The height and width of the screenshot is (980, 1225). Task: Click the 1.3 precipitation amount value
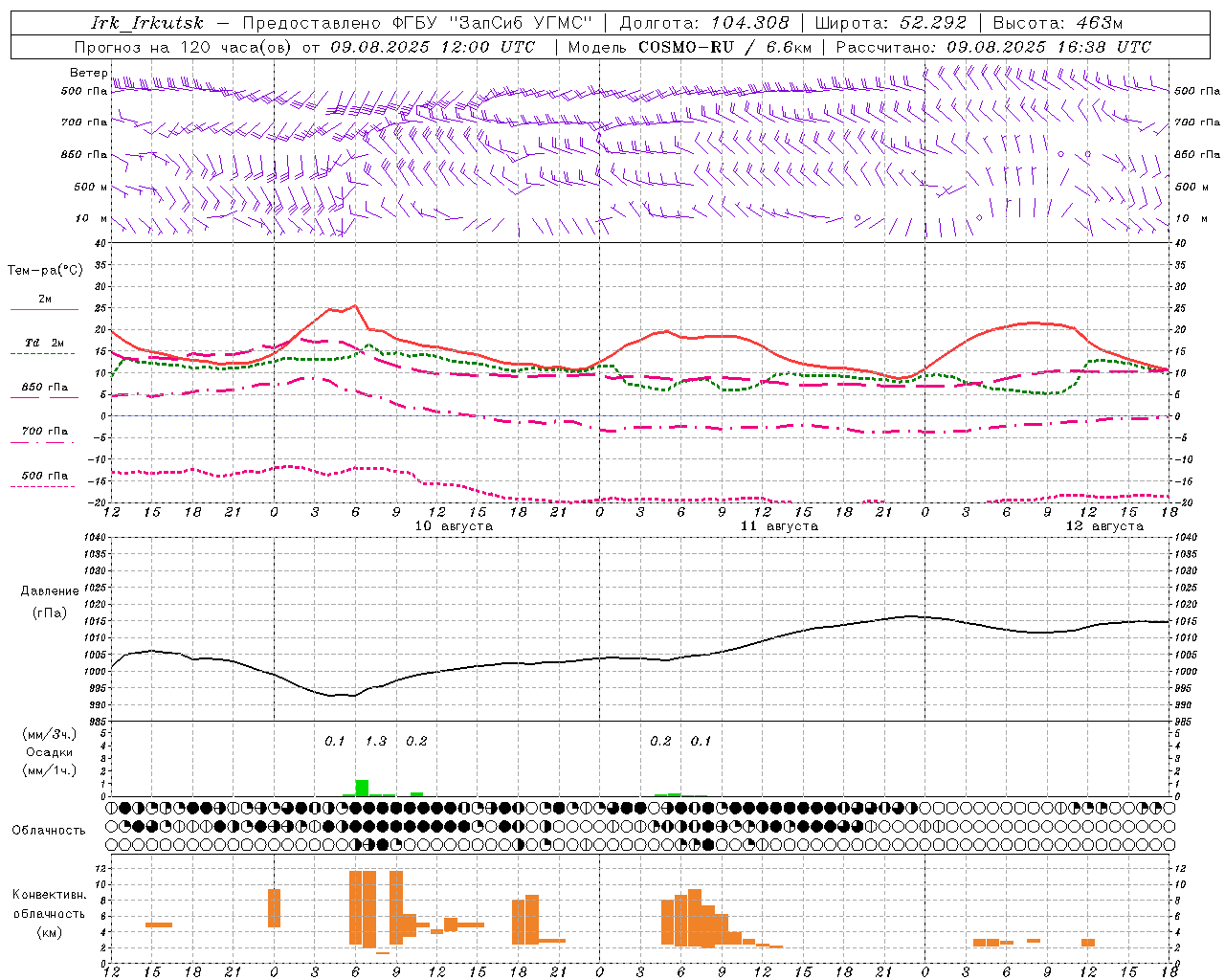376,741
